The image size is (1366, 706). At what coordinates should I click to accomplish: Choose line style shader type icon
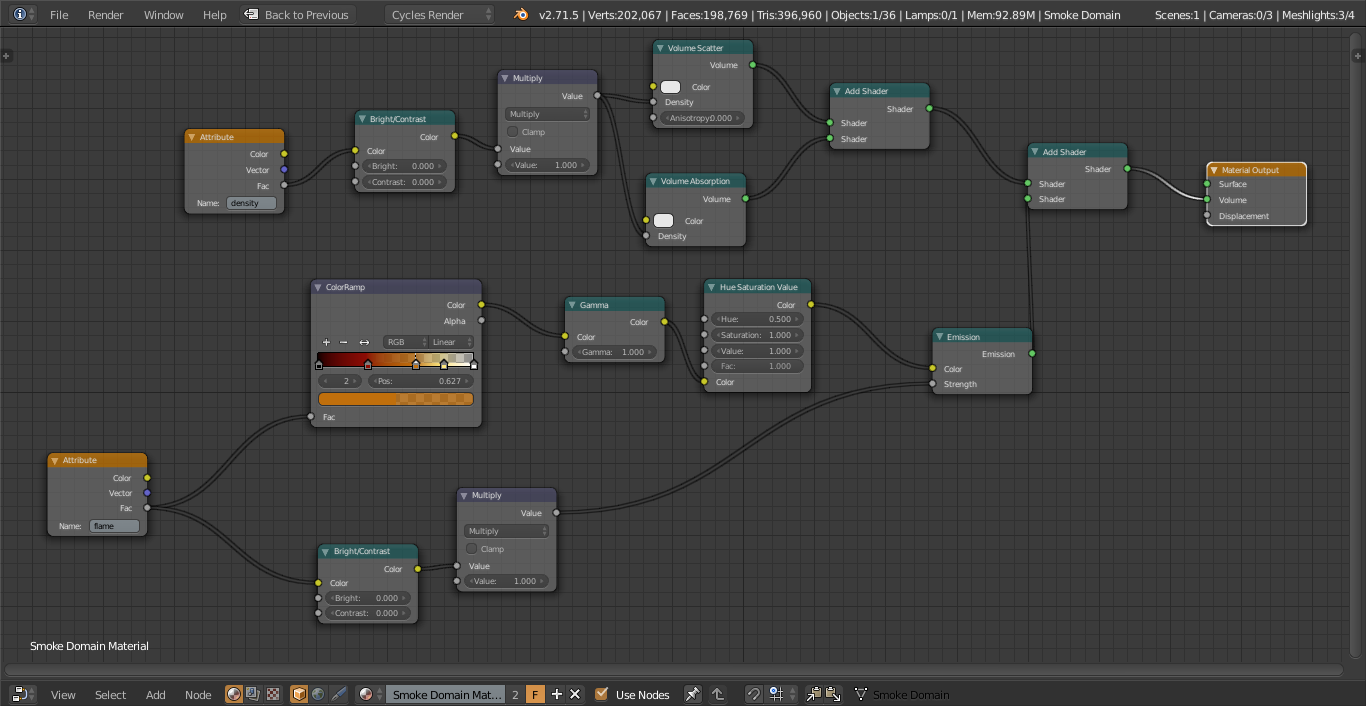pyautogui.click(x=338, y=694)
